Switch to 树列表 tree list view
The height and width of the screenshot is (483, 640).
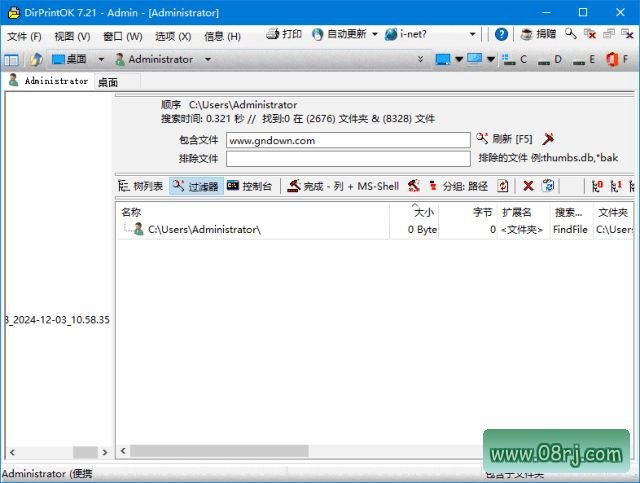point(141,186)
